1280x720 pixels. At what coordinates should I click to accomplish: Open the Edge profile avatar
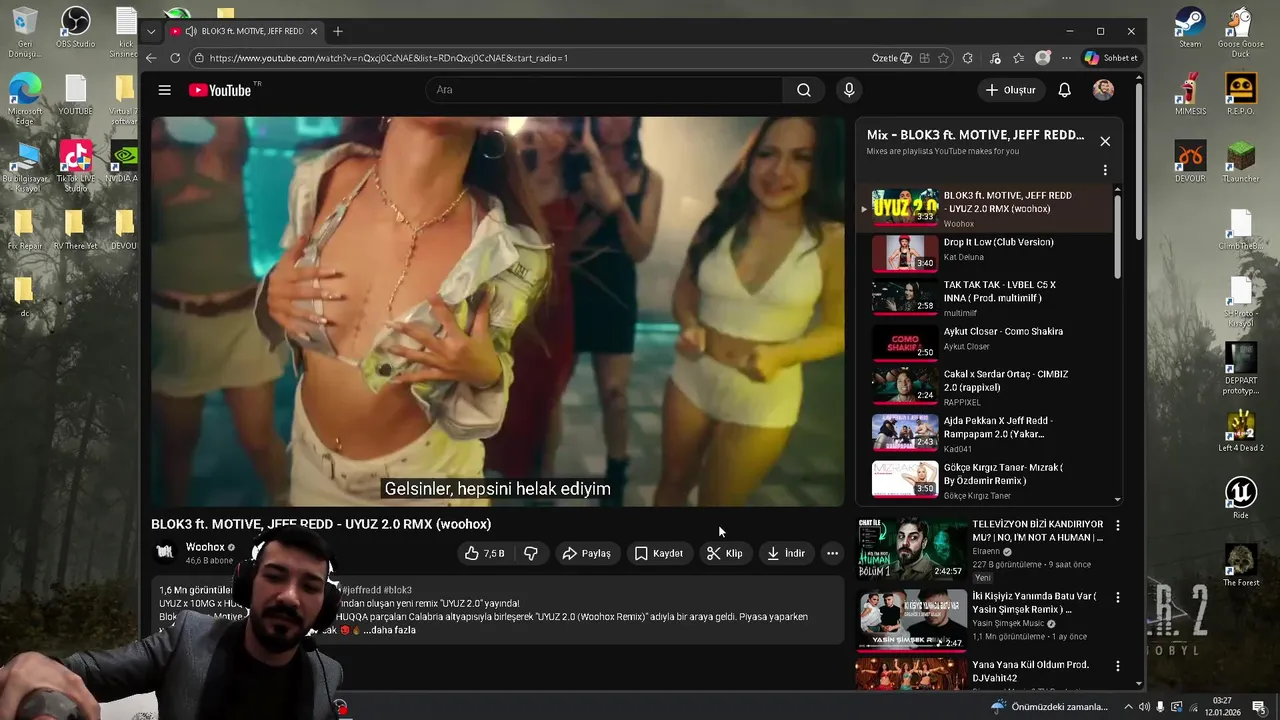1043,58
